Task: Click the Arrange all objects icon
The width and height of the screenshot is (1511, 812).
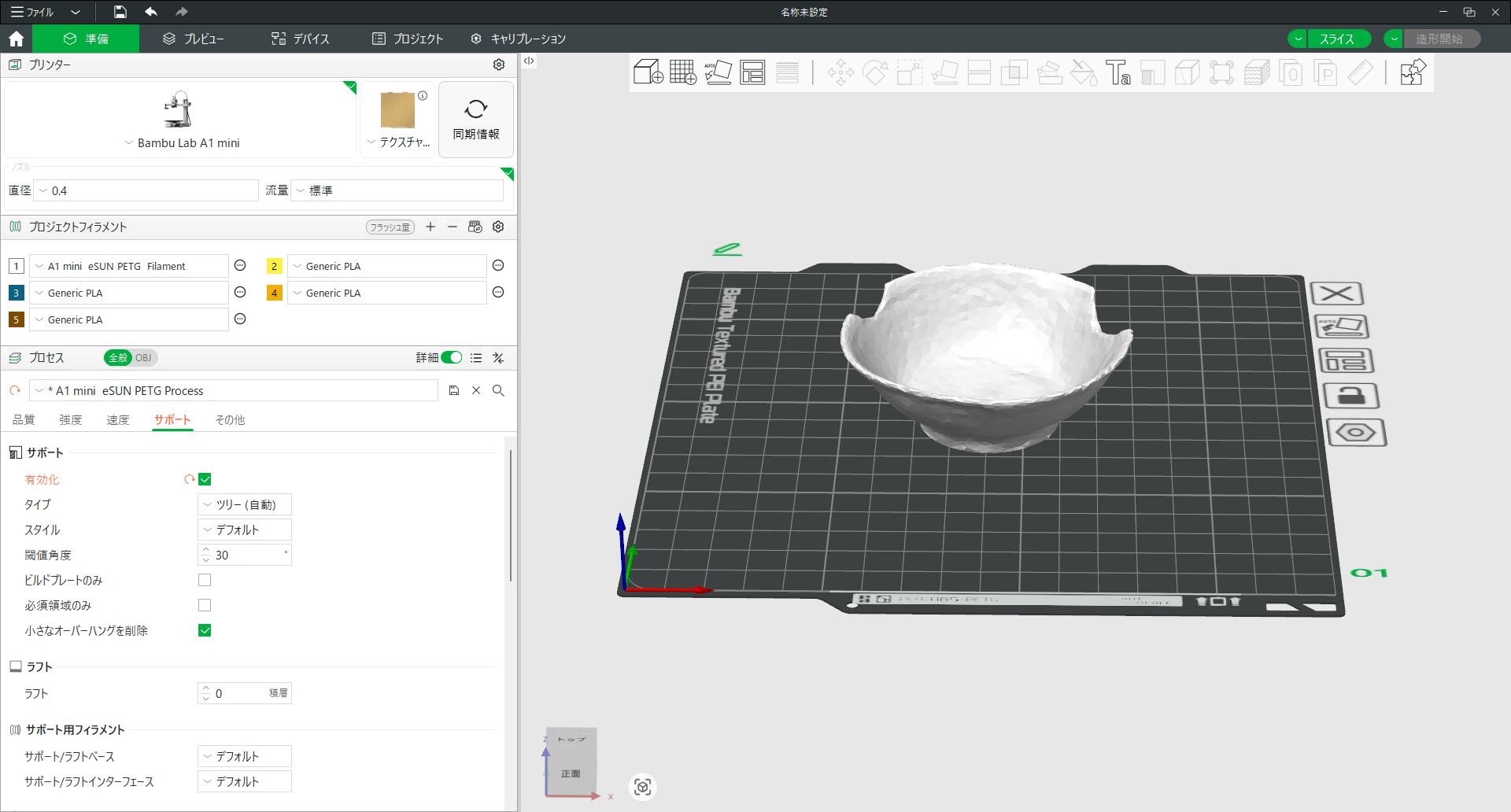Action: coord(752,72)
